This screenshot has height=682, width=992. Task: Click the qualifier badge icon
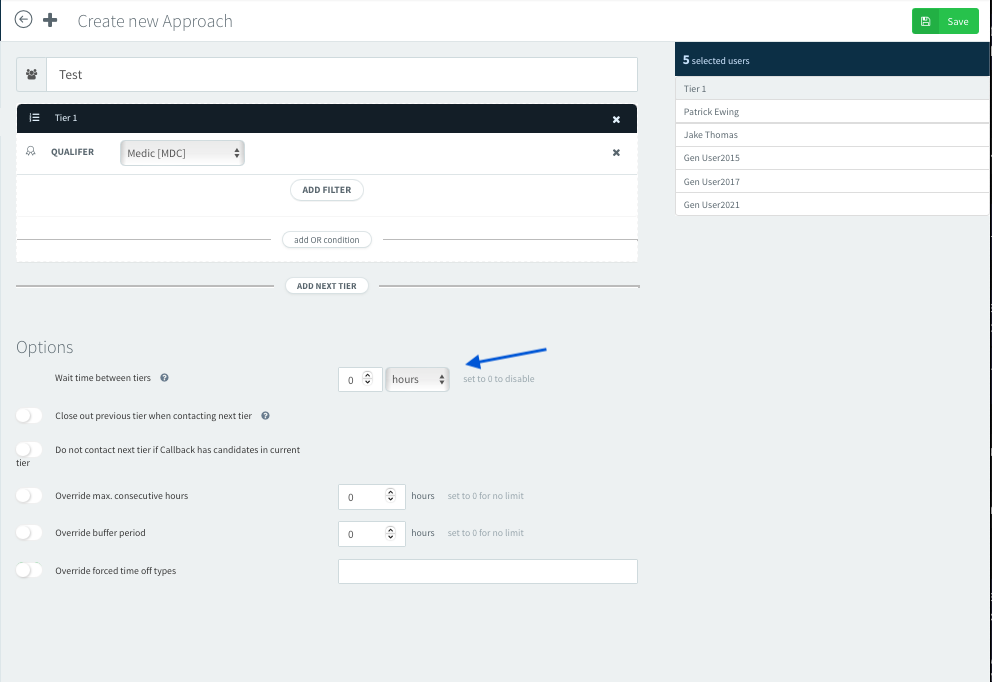coord(30,151)
